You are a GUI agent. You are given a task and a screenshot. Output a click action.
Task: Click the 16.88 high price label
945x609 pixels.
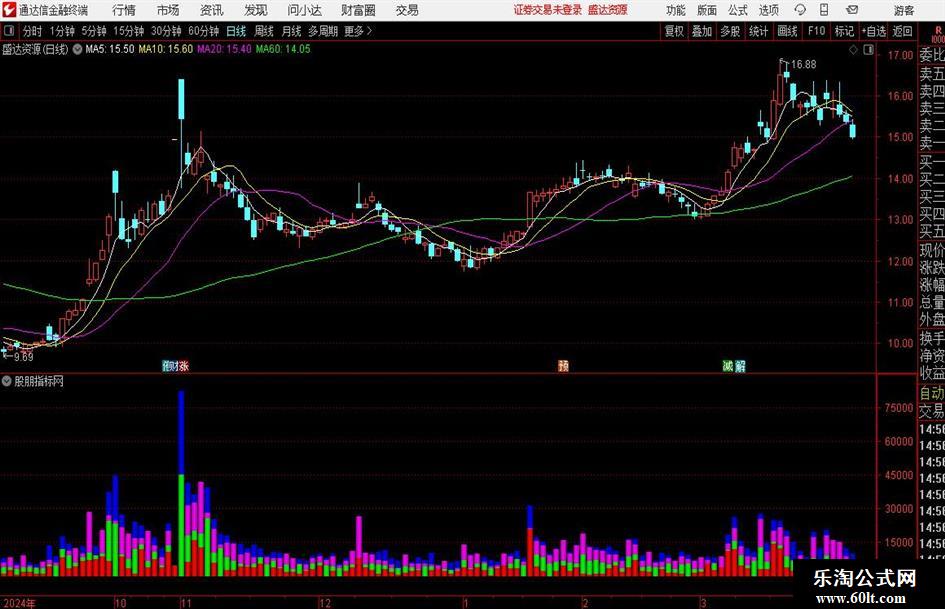803,65
